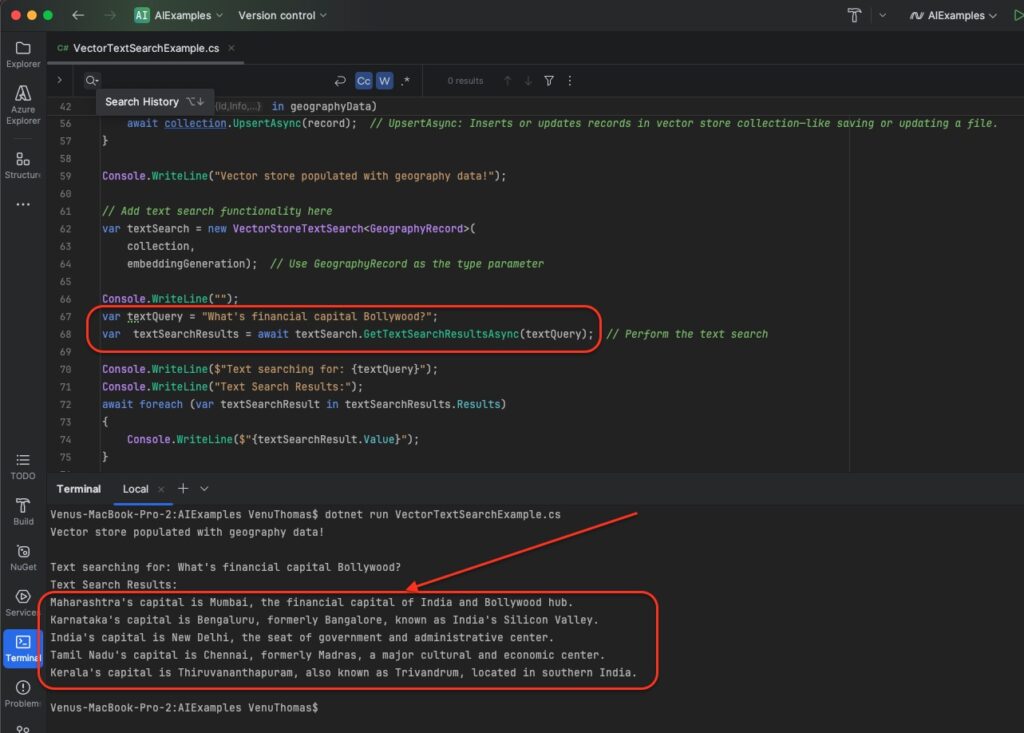Enable Regex (.*) search option

[405, 81]
